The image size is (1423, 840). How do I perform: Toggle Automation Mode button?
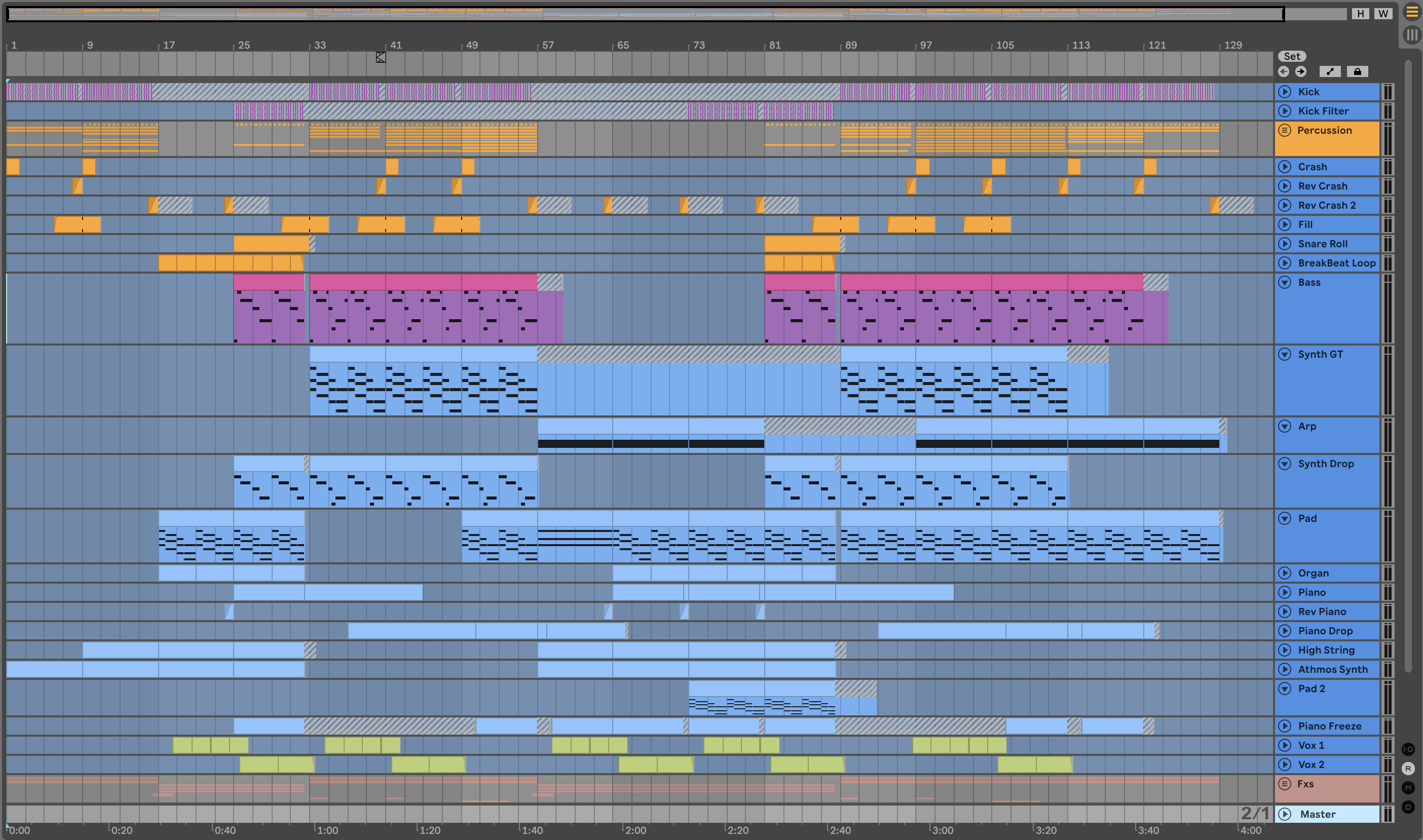coord(1330,71)
